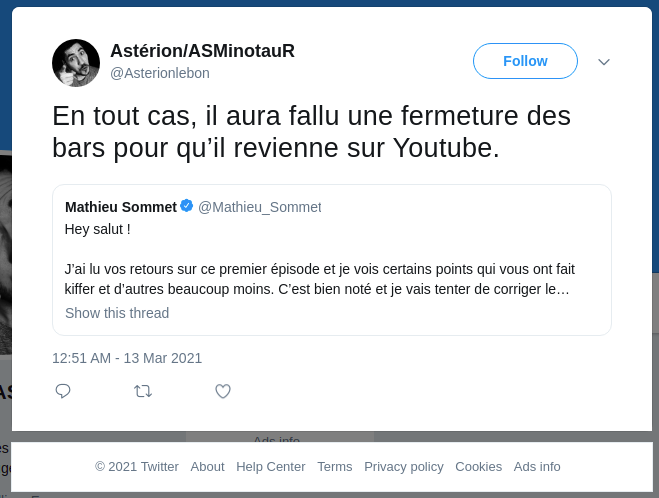This screenshot has width=659, height=498.
Task: Open the Mathieu Sommet name in quote
Action: click(120, 207)
